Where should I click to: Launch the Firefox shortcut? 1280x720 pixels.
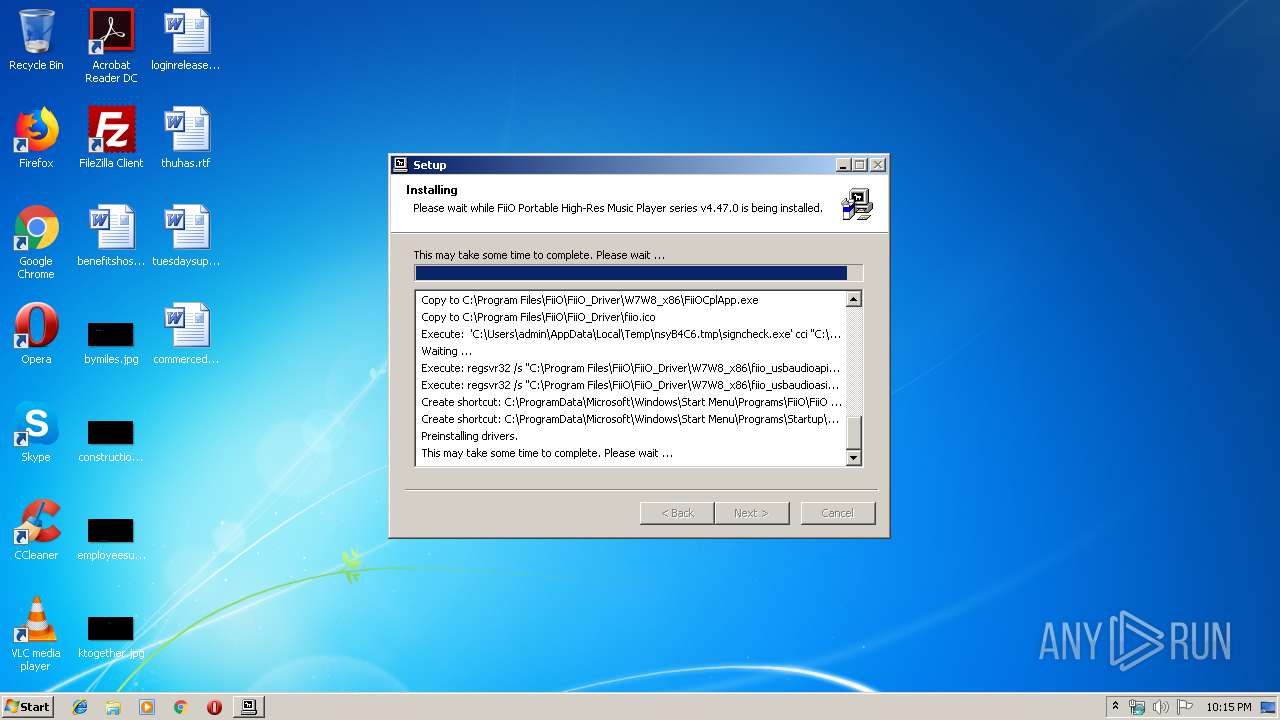pyautogui.click(x=36, y=139)
